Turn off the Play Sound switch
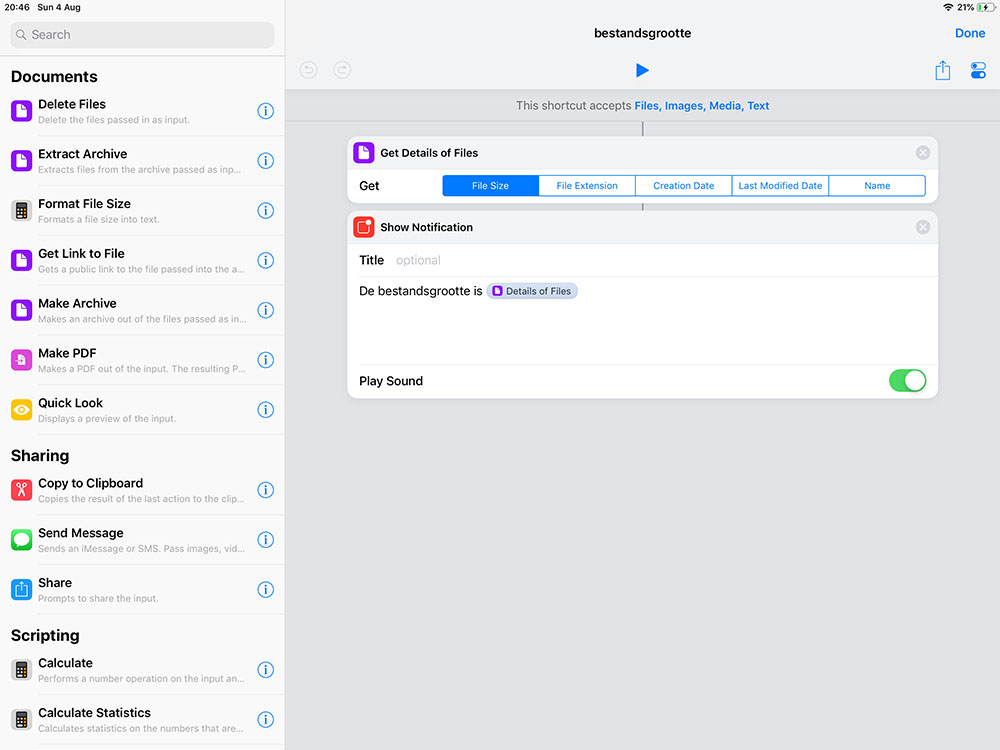Screen dimensions: 1000x750 [907, 381]
